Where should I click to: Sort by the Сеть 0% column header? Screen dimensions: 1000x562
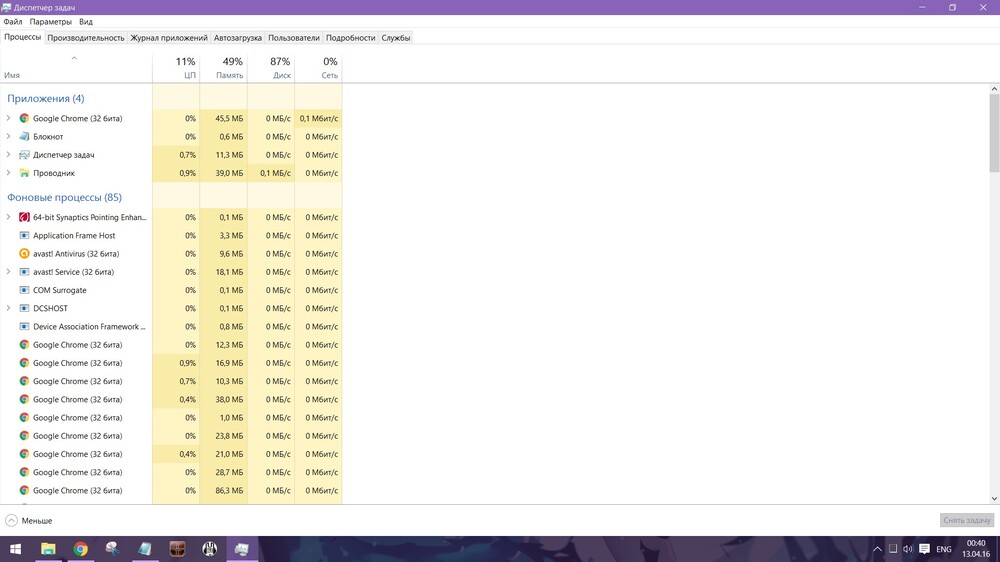tap(318, 68)
